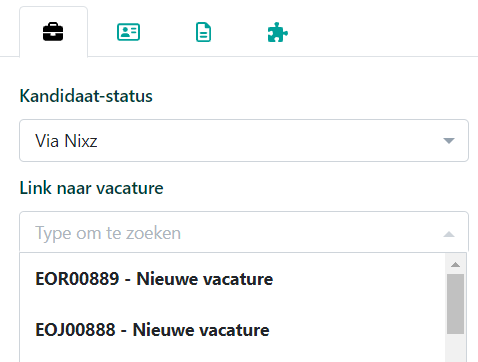Open the puzzle piece integrations tab

click(x=278, y=32)
